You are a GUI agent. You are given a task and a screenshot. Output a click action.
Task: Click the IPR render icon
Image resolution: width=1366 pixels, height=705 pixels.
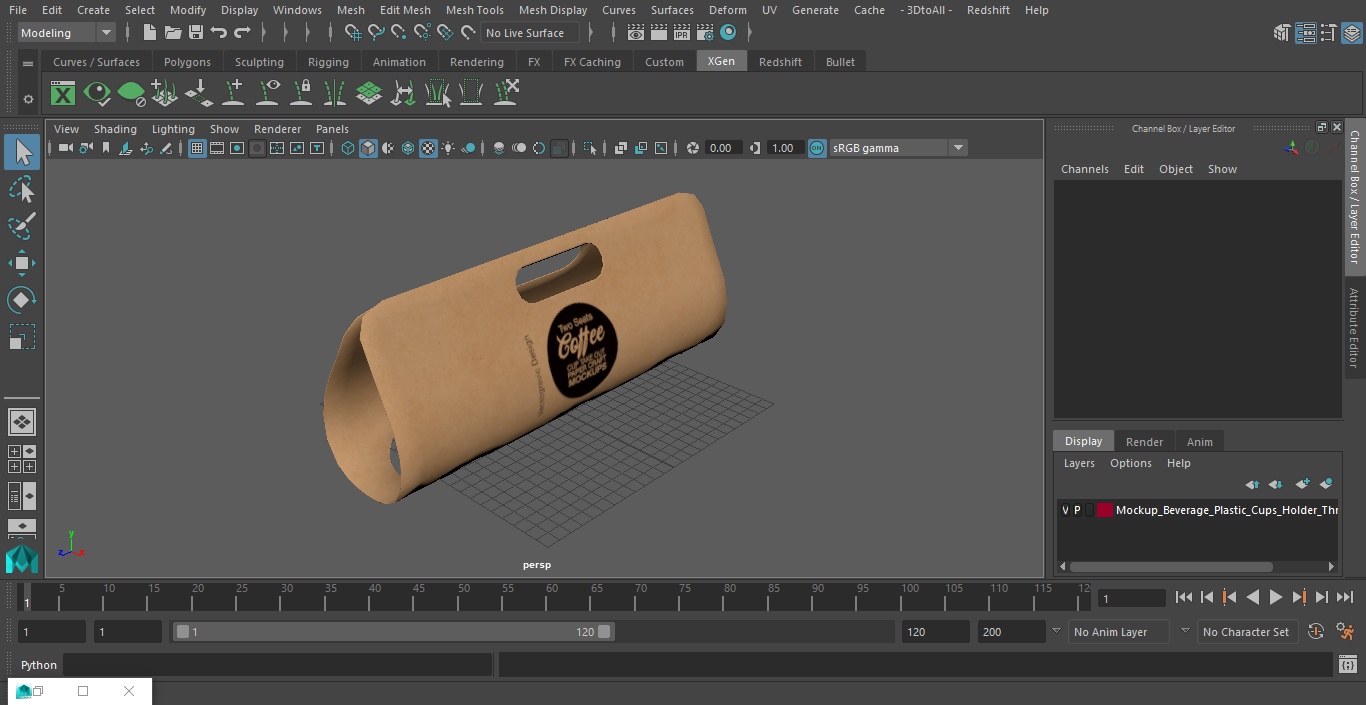point(682,33)
